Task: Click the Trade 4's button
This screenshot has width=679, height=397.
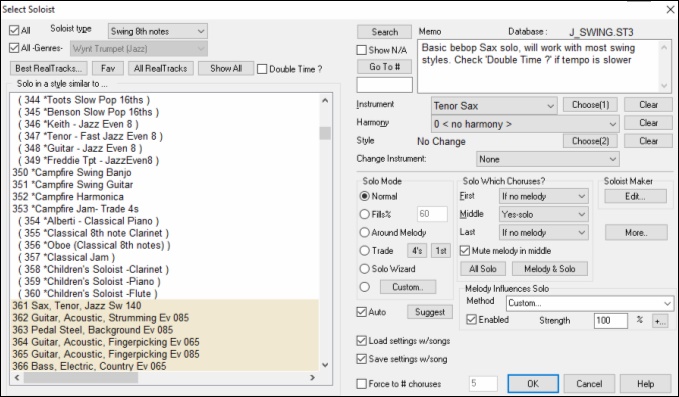Action: pyautogui.click(x=417, y=251)
